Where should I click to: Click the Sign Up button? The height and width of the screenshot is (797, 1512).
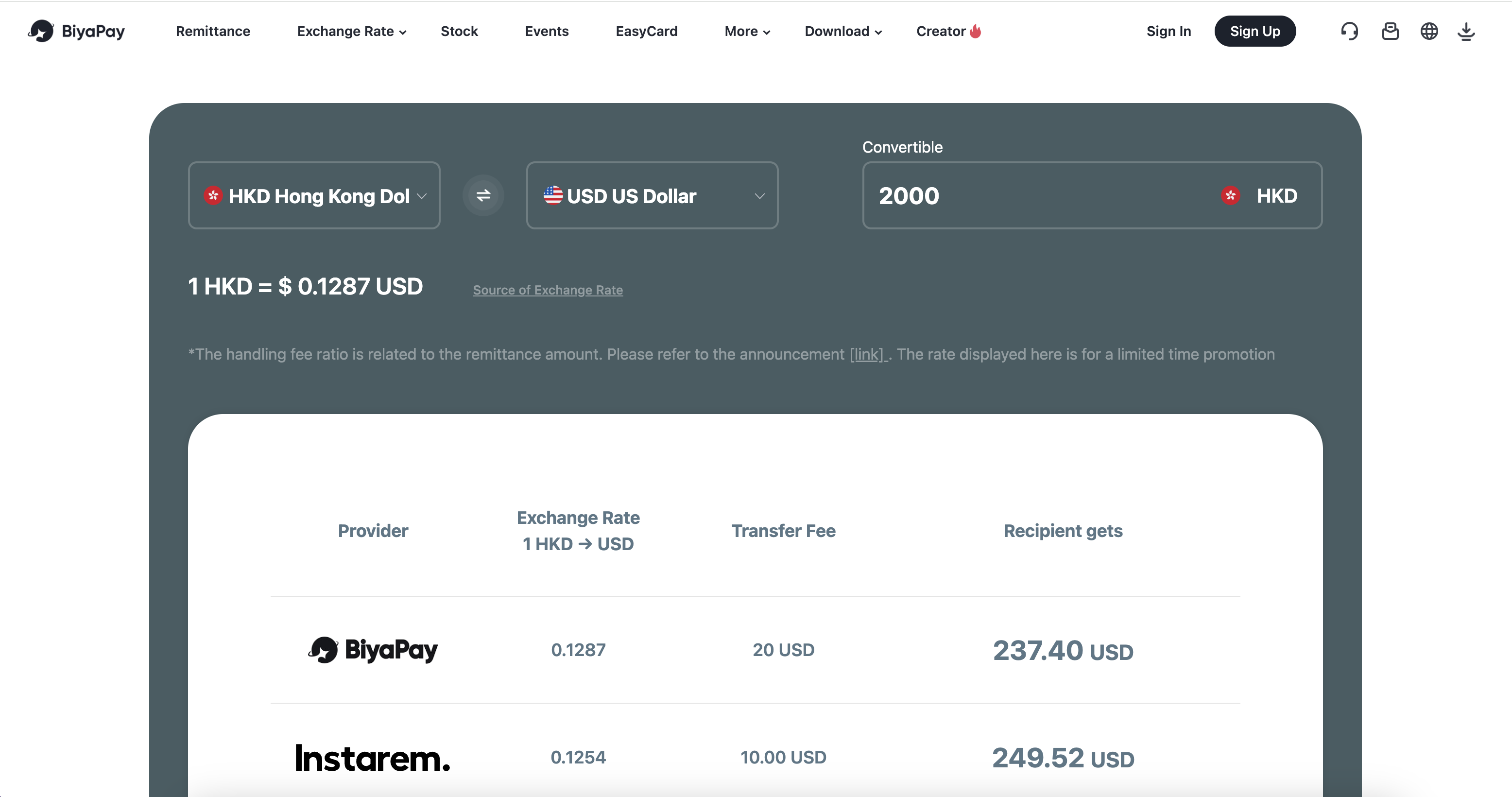coord(1255,31)
